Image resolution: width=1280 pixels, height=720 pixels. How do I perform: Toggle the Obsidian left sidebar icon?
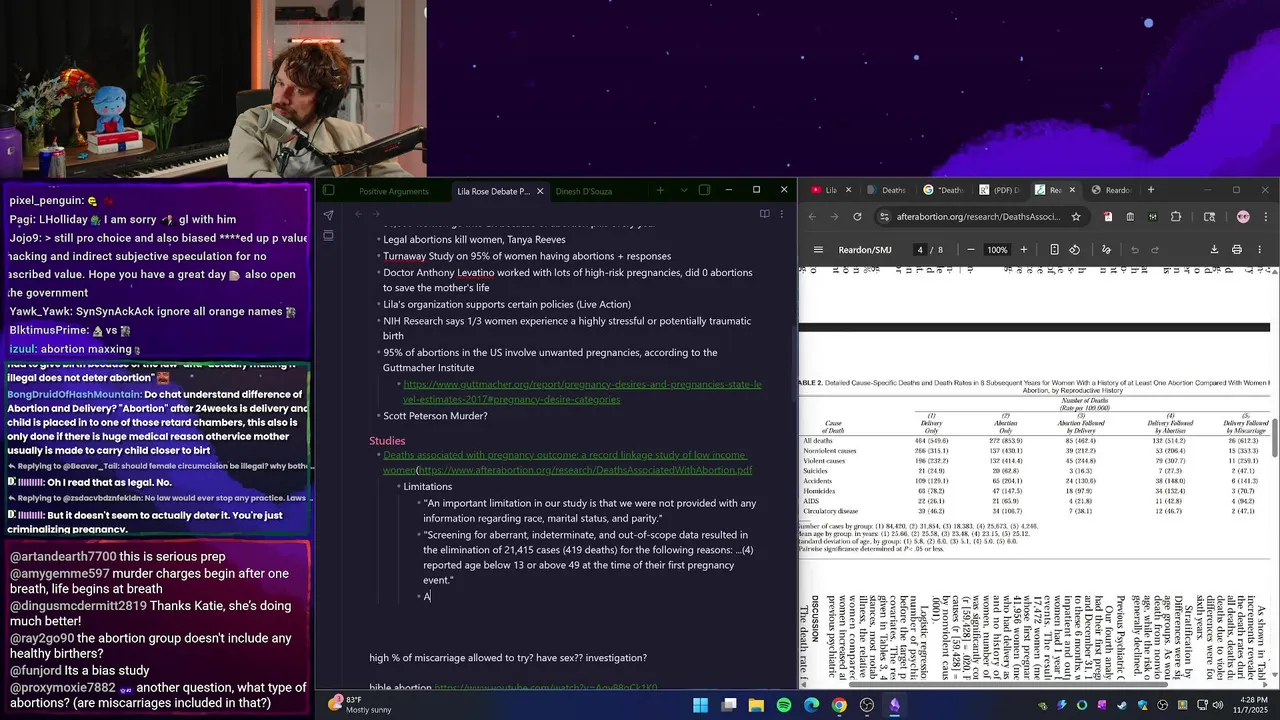pyautogui.click(x=329, y=190)
